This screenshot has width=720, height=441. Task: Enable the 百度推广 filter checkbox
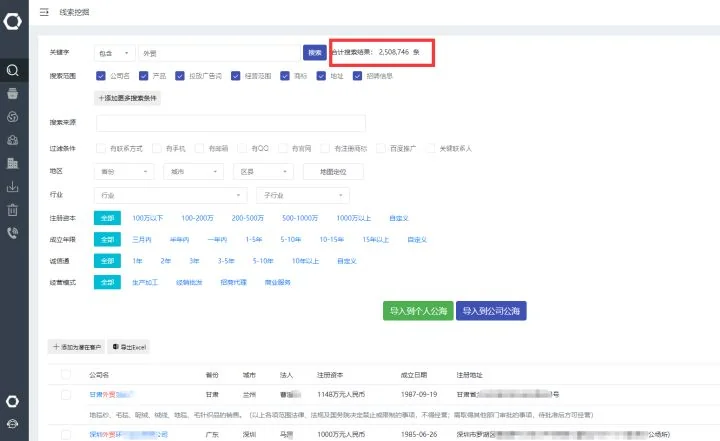pos(381,148)
